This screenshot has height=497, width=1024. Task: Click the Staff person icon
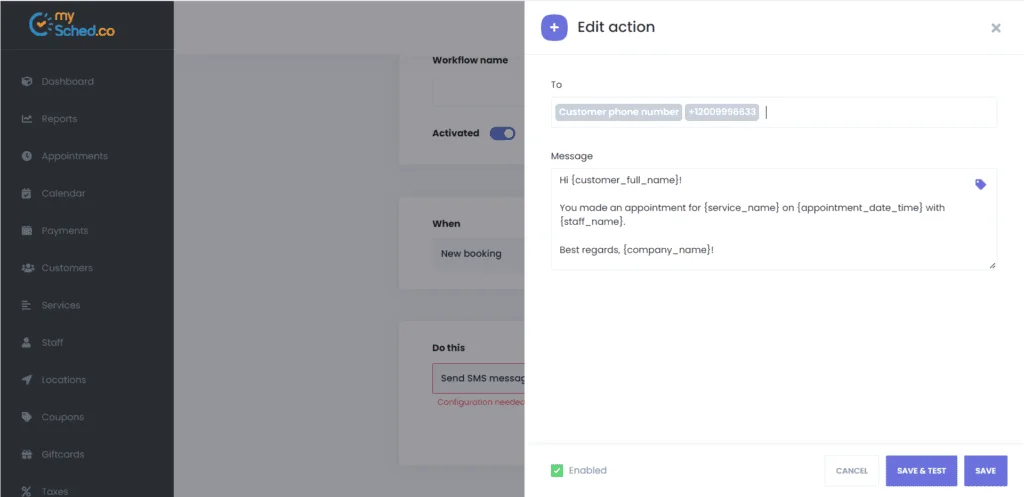(x=27, y=342)
